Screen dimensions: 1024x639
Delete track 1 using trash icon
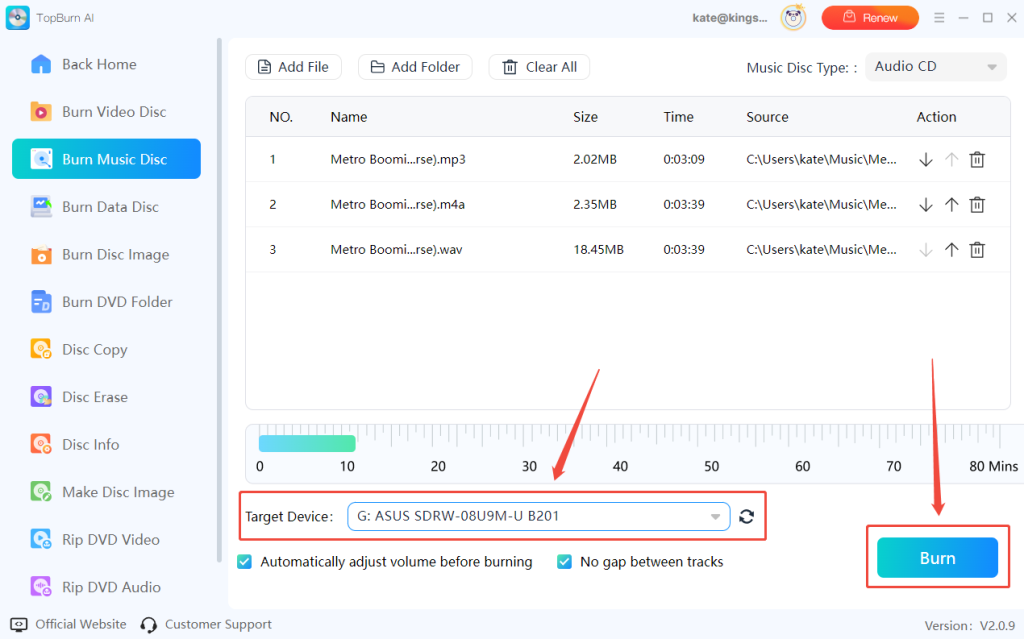(x=977, y=160)
